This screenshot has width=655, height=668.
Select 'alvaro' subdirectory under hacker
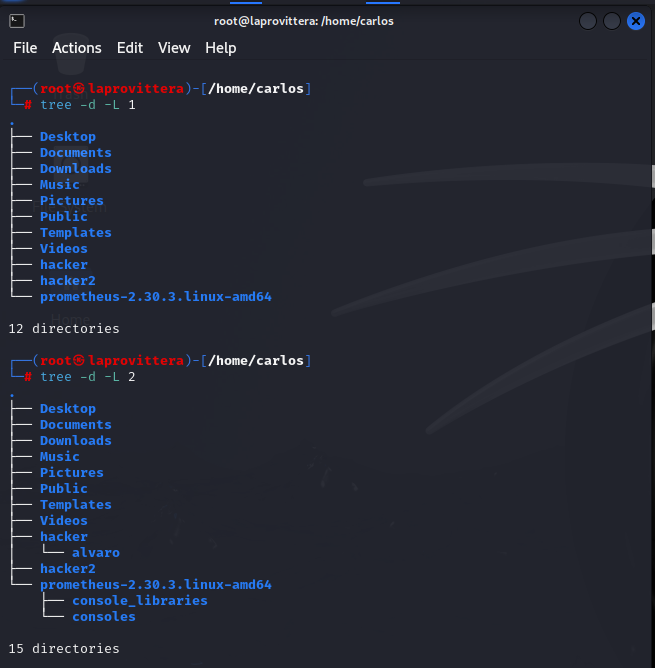(96, 553)
